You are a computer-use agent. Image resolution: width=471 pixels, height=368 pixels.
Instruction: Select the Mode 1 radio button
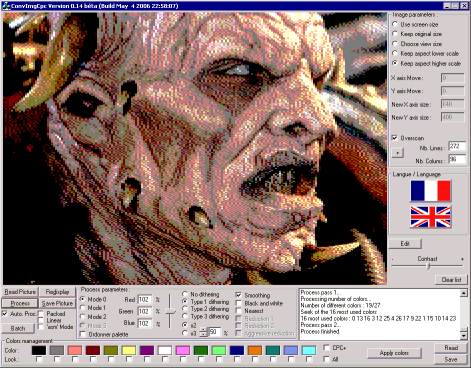tap(83, 308)
